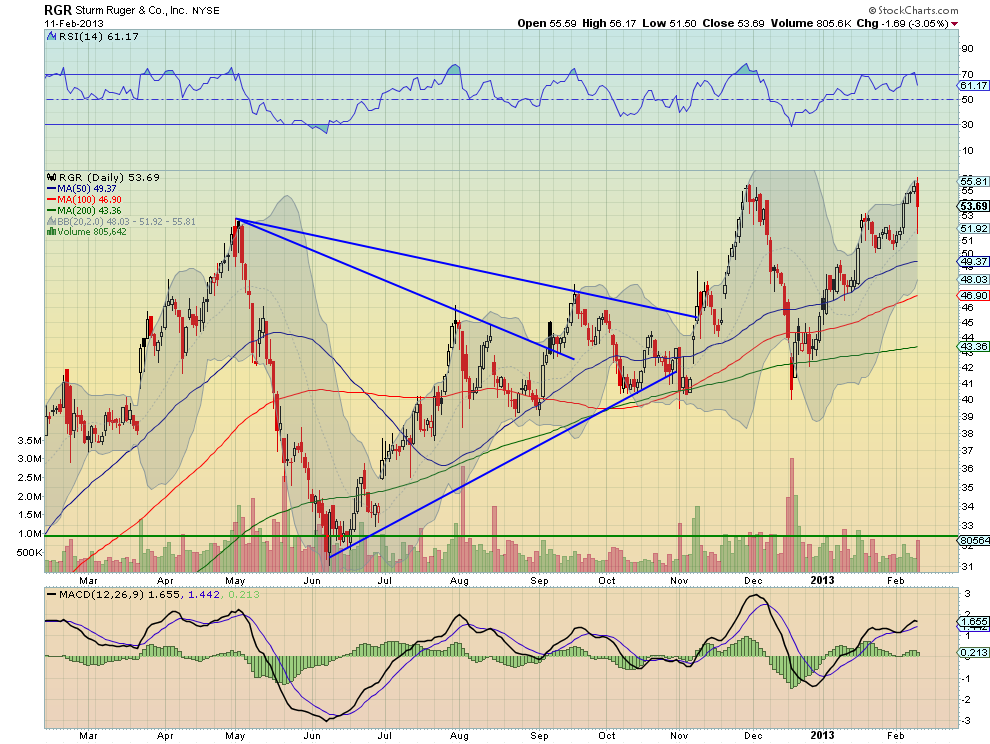Click the 1.655 flag on the MACD axis
This screenshot has height=744, width=990.
pos(974,622)
